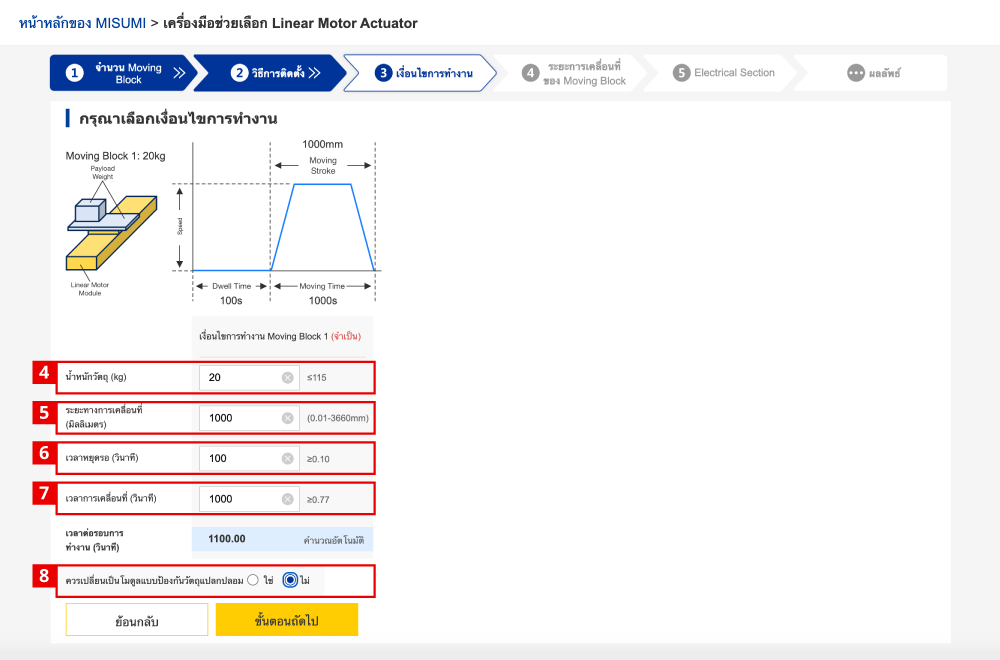This screenshot has height=660, width=1000.
Task: Click the linear motor module illustration
Action: (x=111, y=233)
